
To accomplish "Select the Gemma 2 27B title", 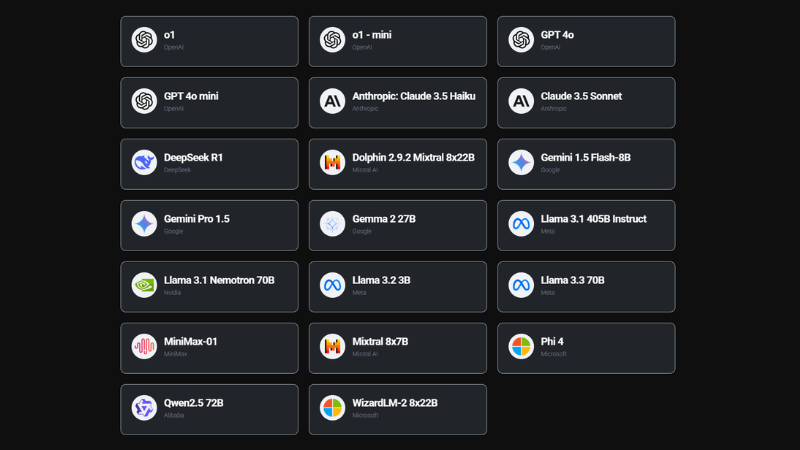I will point(384,219).
